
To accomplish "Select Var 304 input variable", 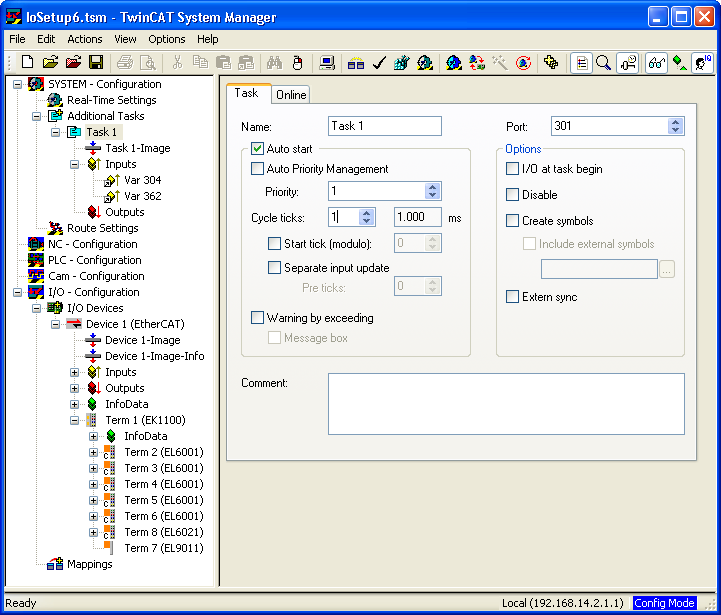I will (143, 180).
